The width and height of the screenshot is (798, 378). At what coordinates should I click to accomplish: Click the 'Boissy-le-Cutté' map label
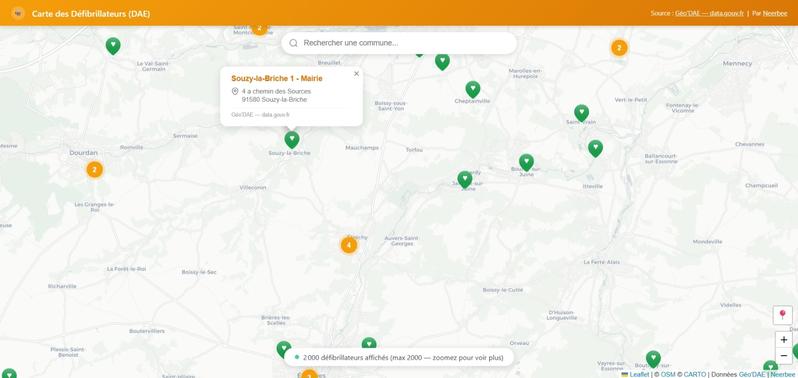[x=503, y=290]
